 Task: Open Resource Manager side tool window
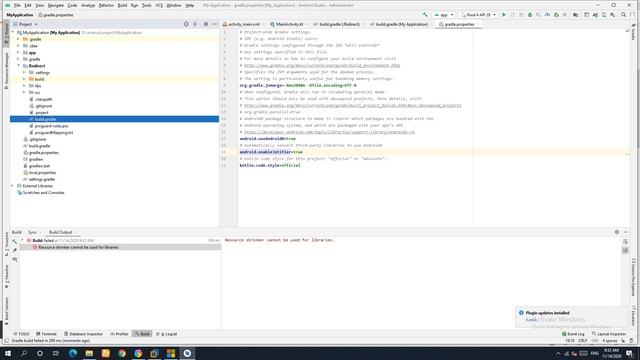(6, 71)
